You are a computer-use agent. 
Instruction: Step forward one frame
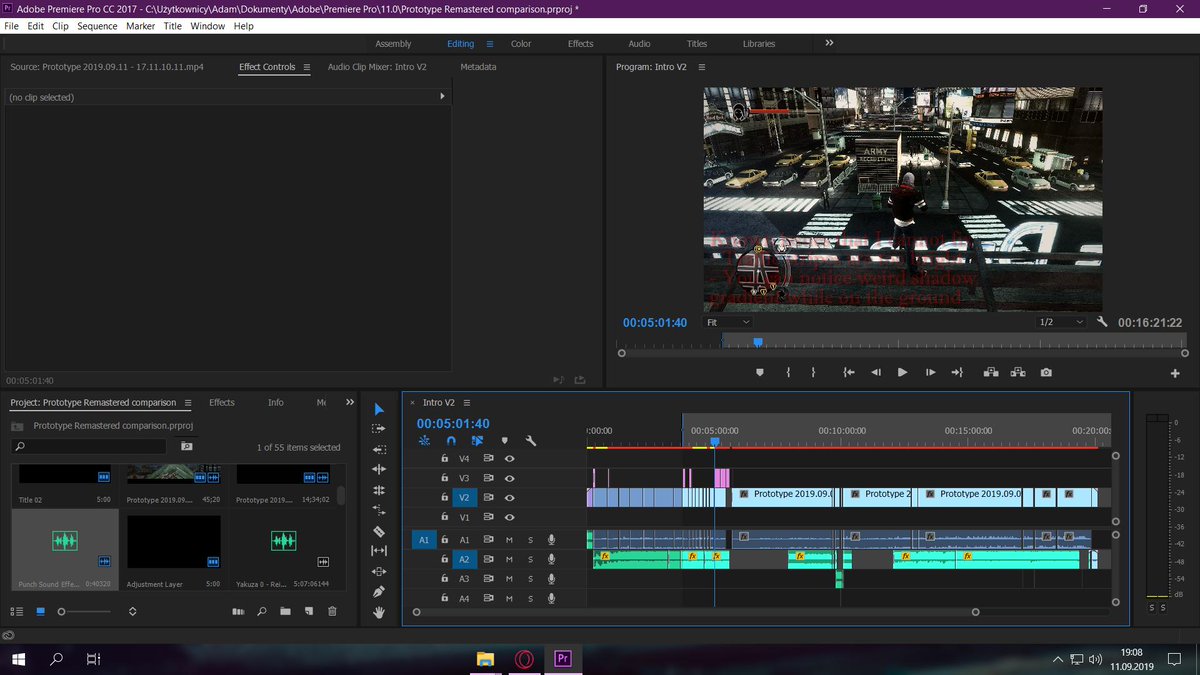click(930, 372)
